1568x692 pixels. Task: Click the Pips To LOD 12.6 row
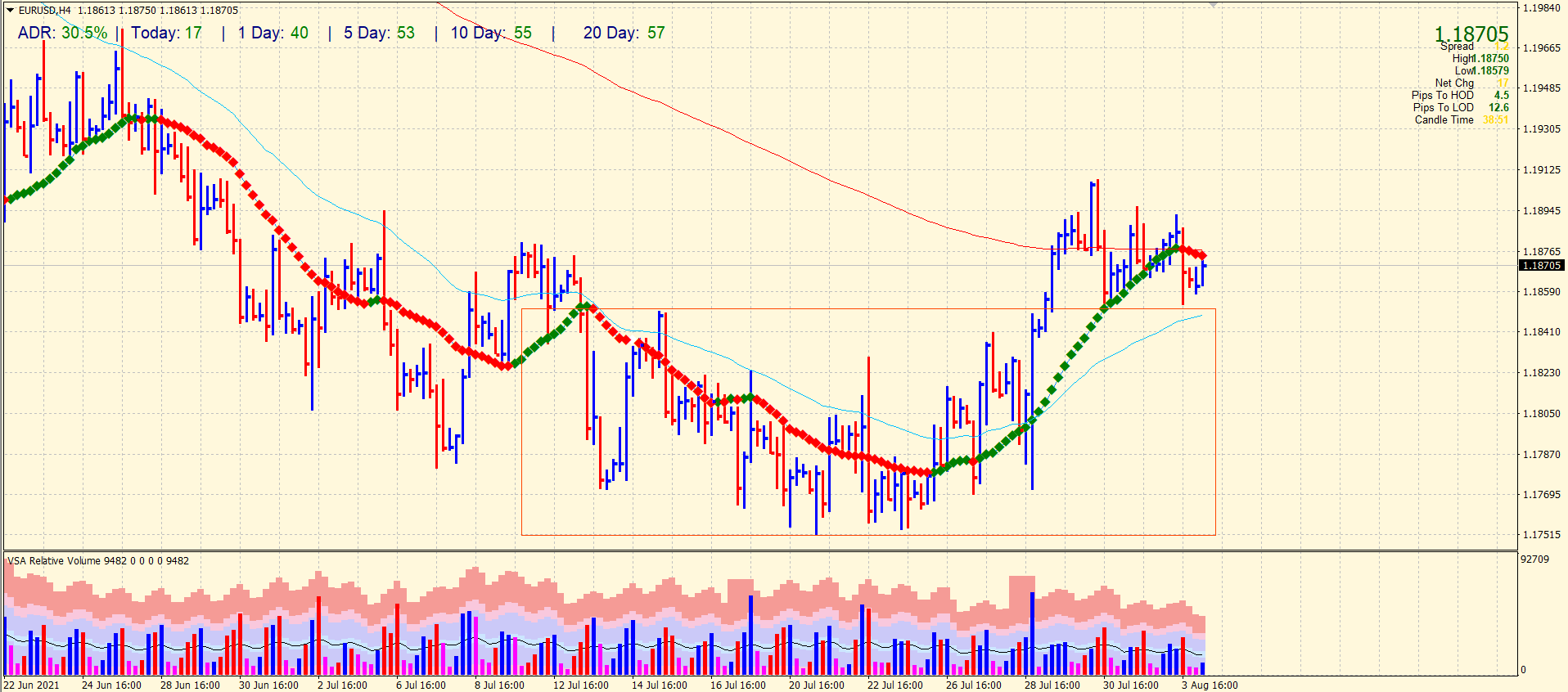click(x=1461, y=107)
